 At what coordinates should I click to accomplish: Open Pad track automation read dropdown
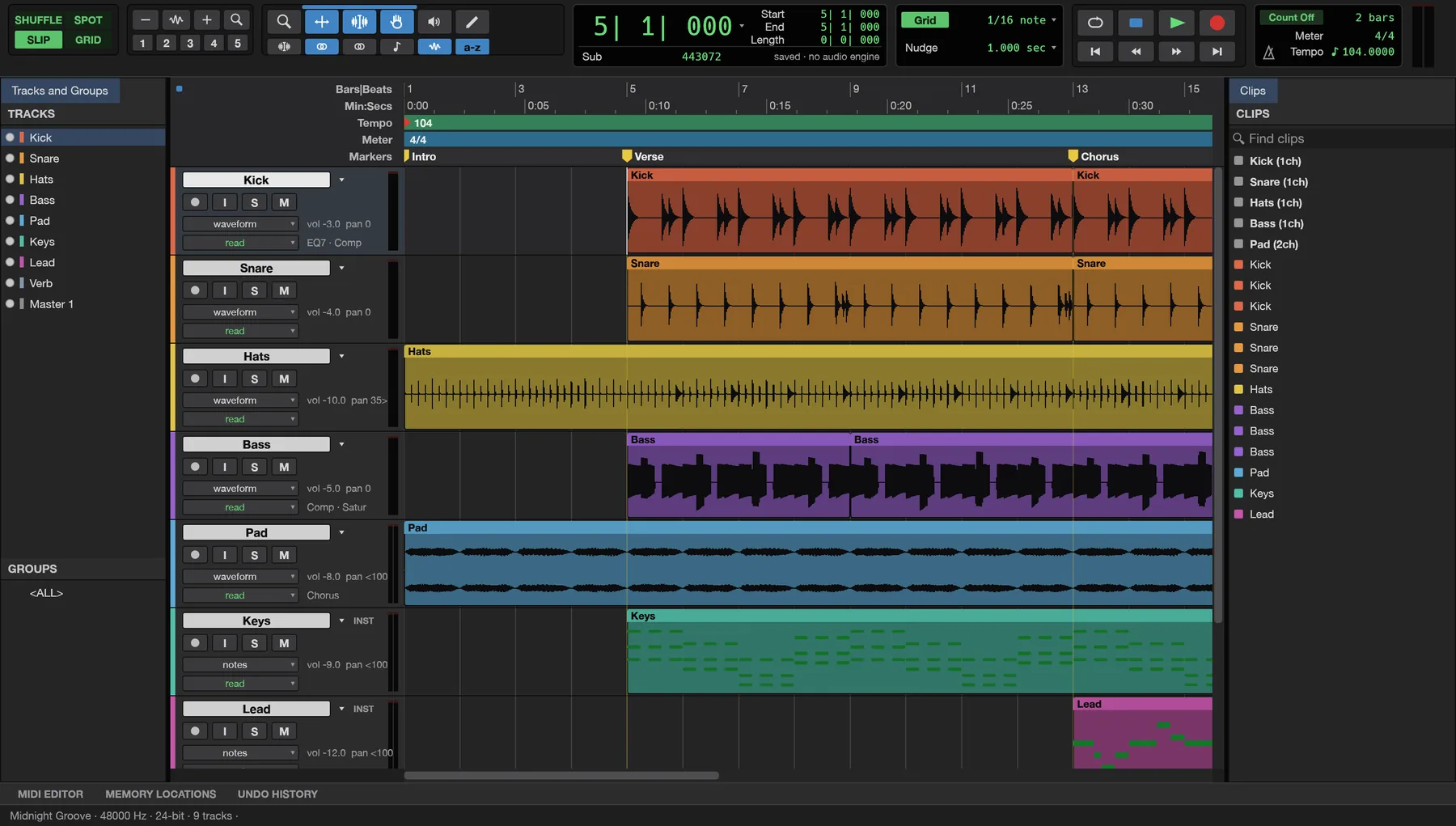[x=240, y=595]
